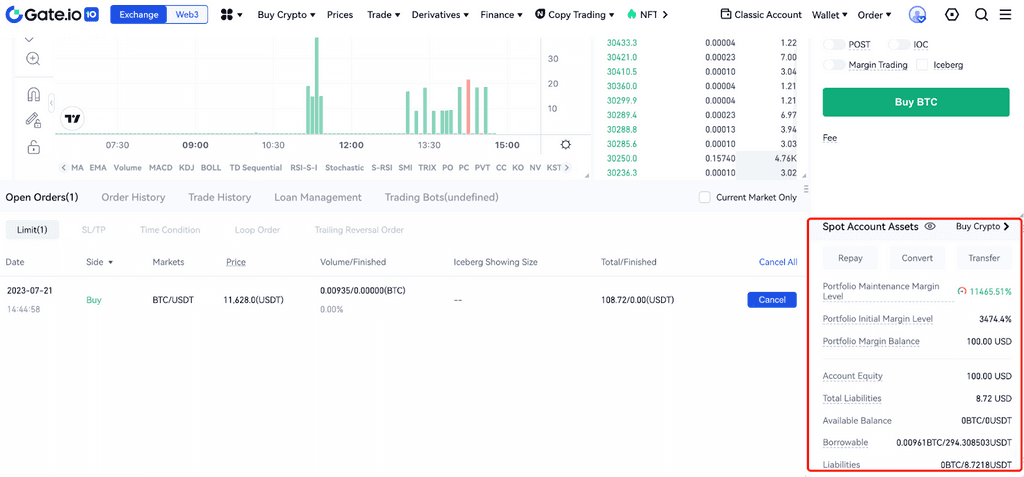1024x477 pixels.
Task: Click the magnet tool icon on chart sidebar
Action: click(x=33, y=94)
